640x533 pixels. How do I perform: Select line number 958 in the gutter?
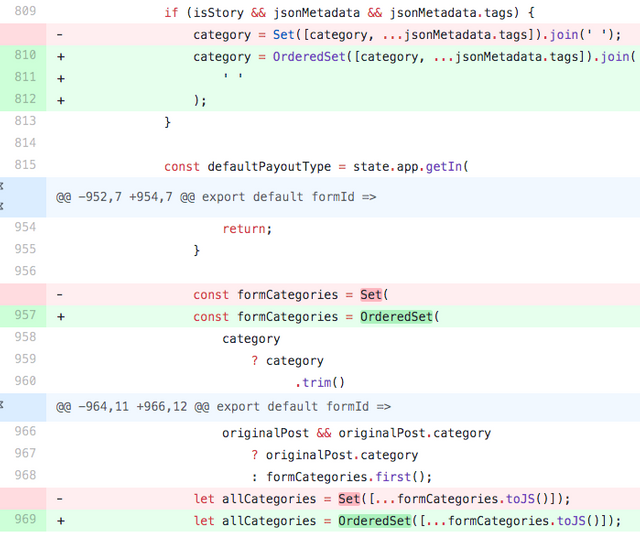[x=25, y=338]
